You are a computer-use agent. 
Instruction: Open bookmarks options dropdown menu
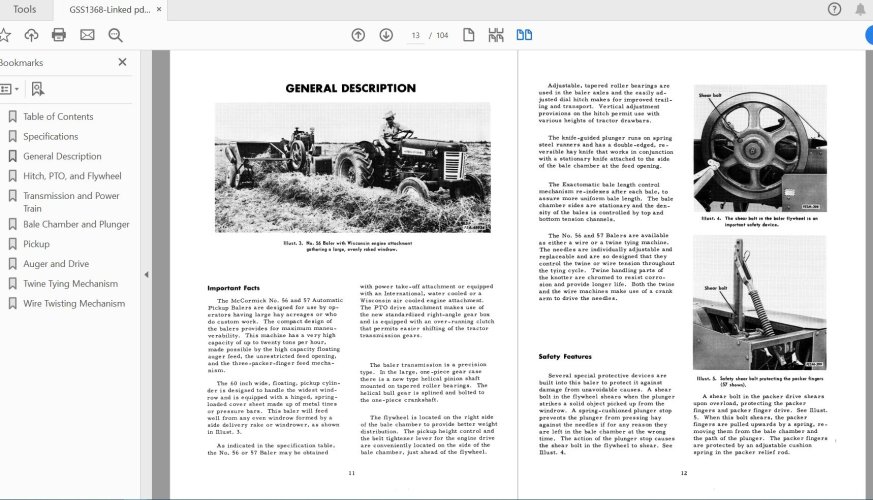click(9, 89)
